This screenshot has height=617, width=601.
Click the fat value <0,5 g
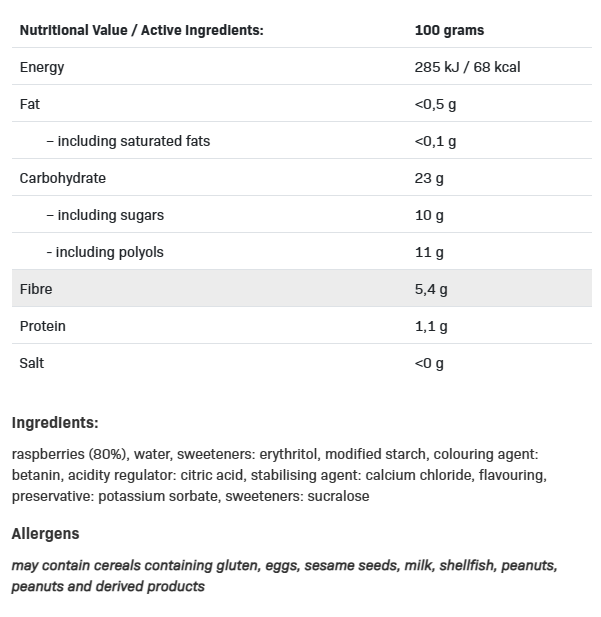tap(435, 104)
